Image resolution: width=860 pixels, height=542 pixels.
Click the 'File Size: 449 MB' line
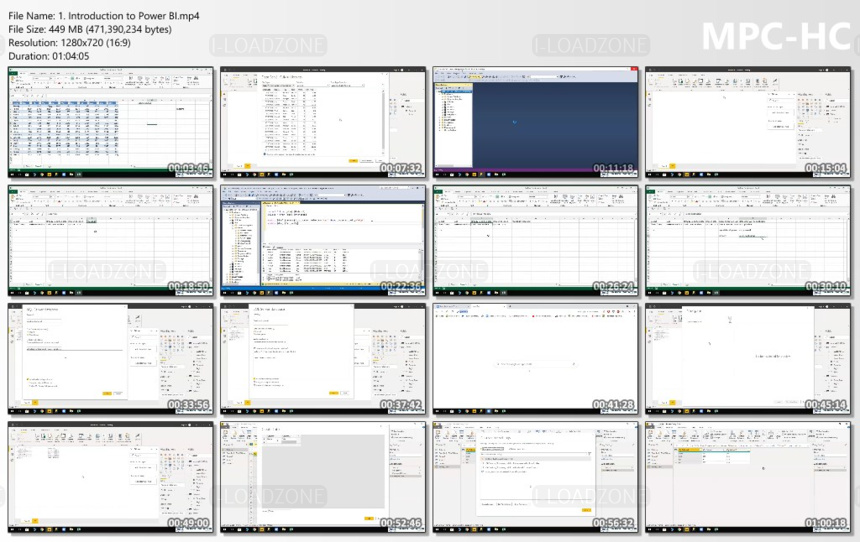[90, 29]
